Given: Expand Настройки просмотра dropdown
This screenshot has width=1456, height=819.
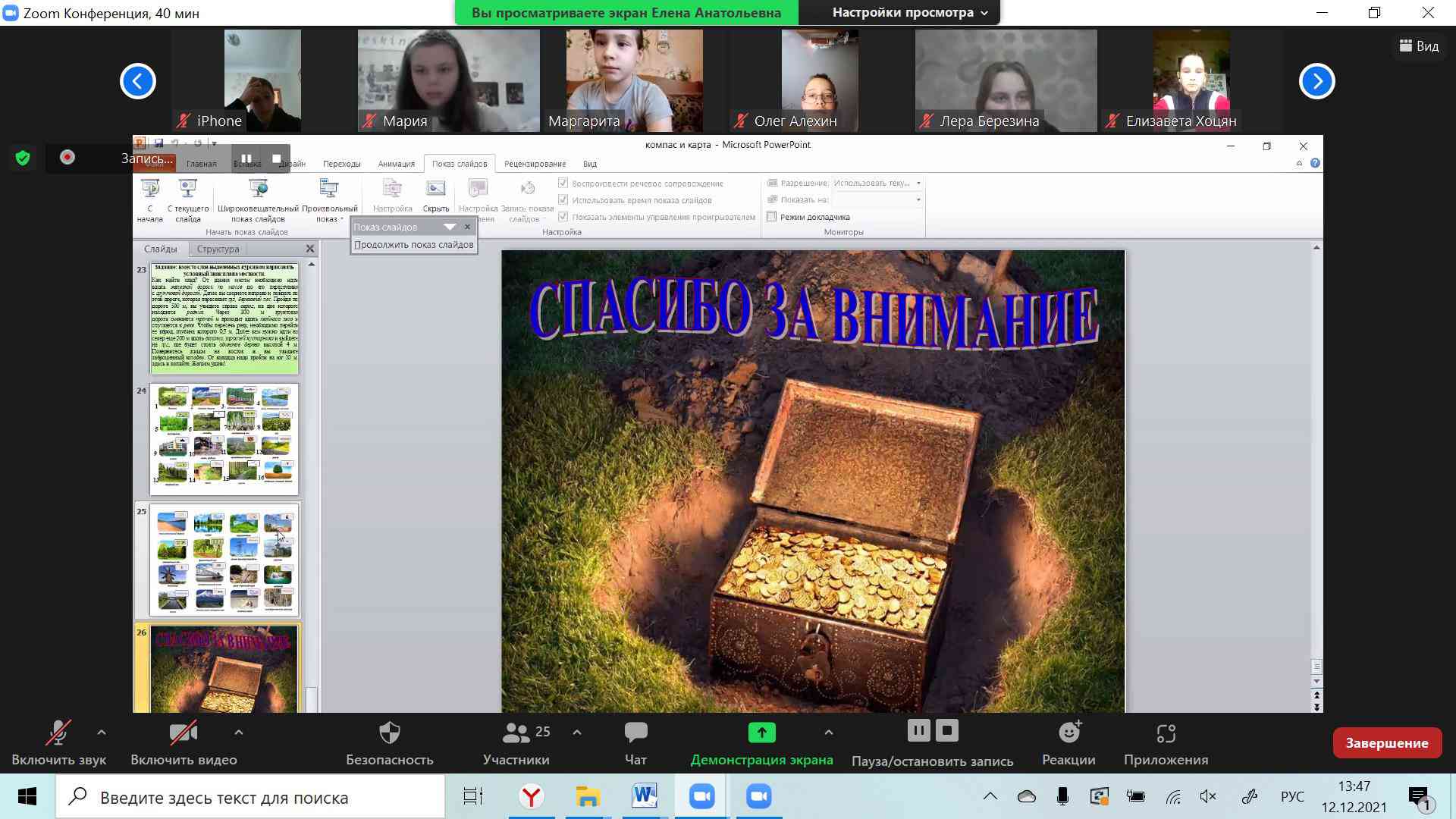Looking at the screenshot, I should [909, 13].
